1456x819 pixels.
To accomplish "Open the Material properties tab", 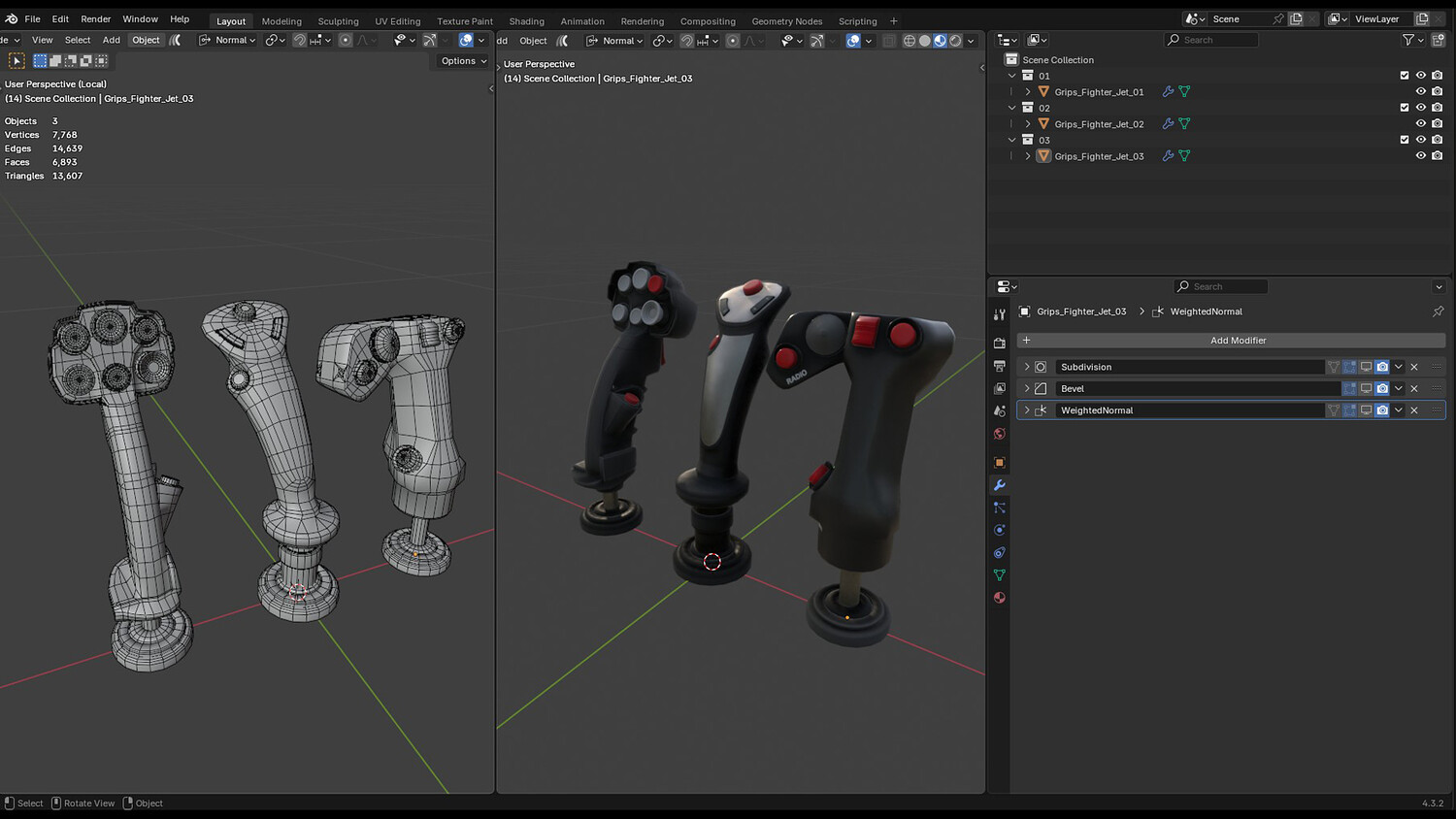I will tap(999, 598).
